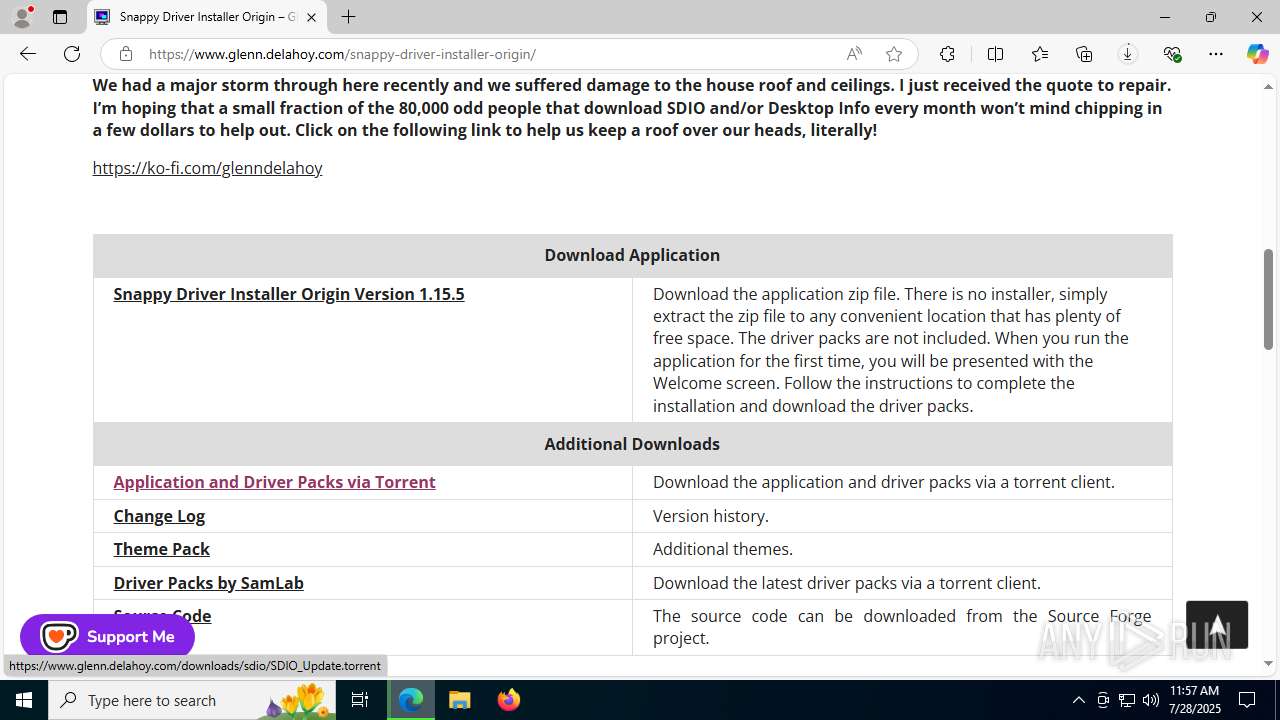Open Settings and more ellipsis menu
Viewport: 1280px width, 720px height.
[x=1216, y=54]
